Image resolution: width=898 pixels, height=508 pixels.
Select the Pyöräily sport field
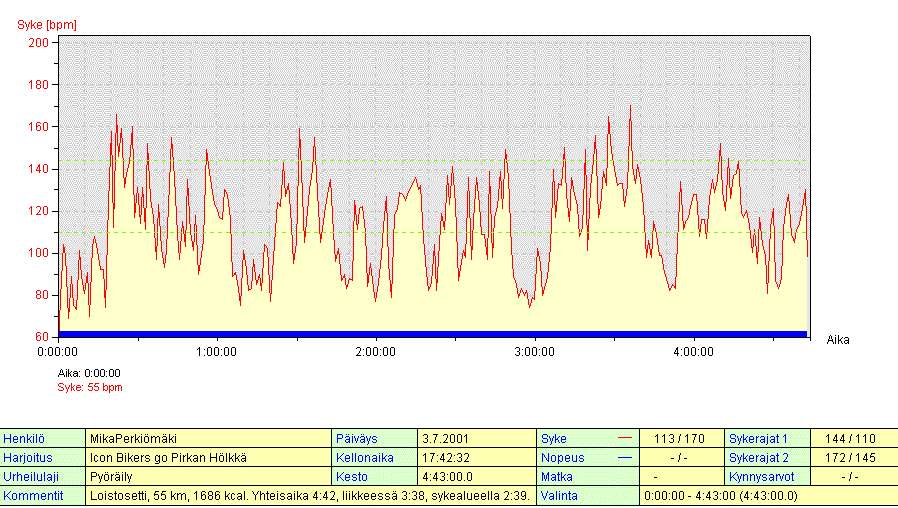click(x=111, y=477)
